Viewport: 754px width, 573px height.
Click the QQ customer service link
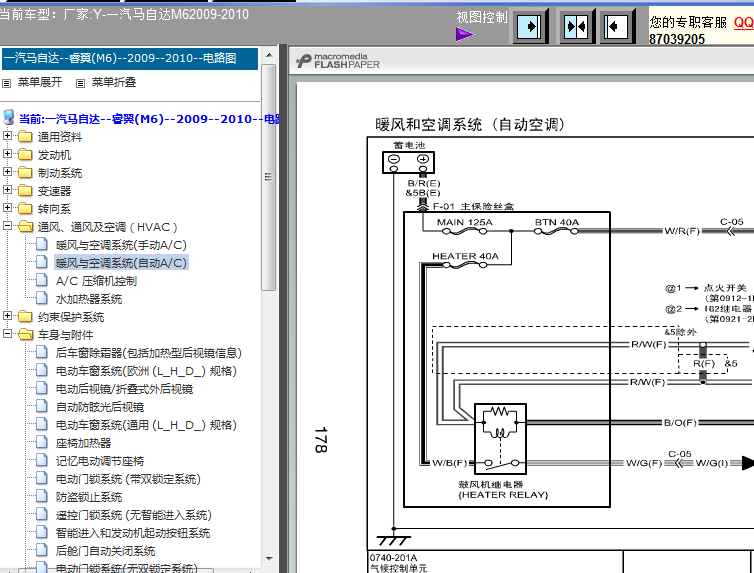pos(743,23)
